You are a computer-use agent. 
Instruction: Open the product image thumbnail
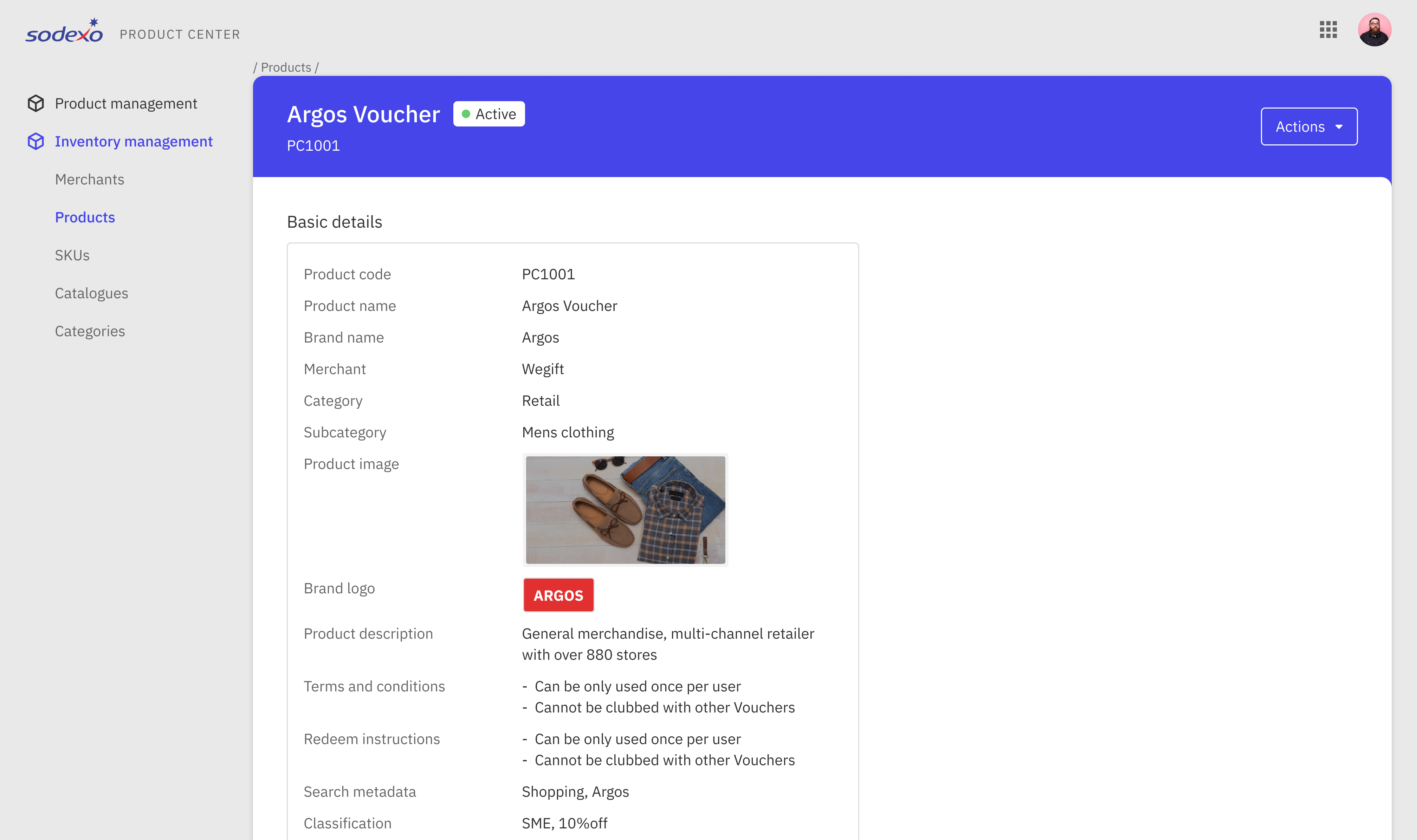[625, 509]
